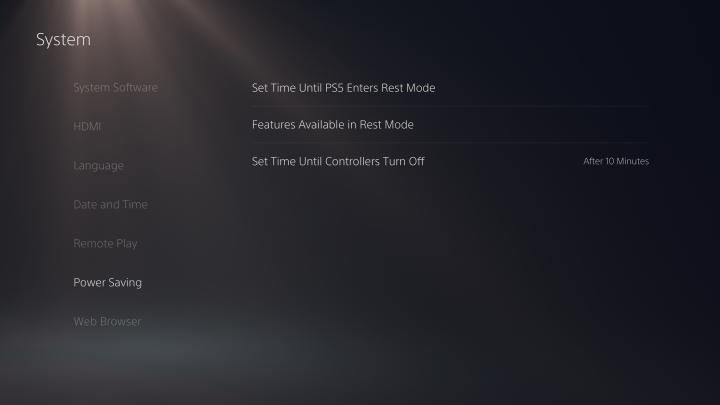Screen dimensions: 720x405
Task: Go to the Language settings
Action: pos(98,166)
